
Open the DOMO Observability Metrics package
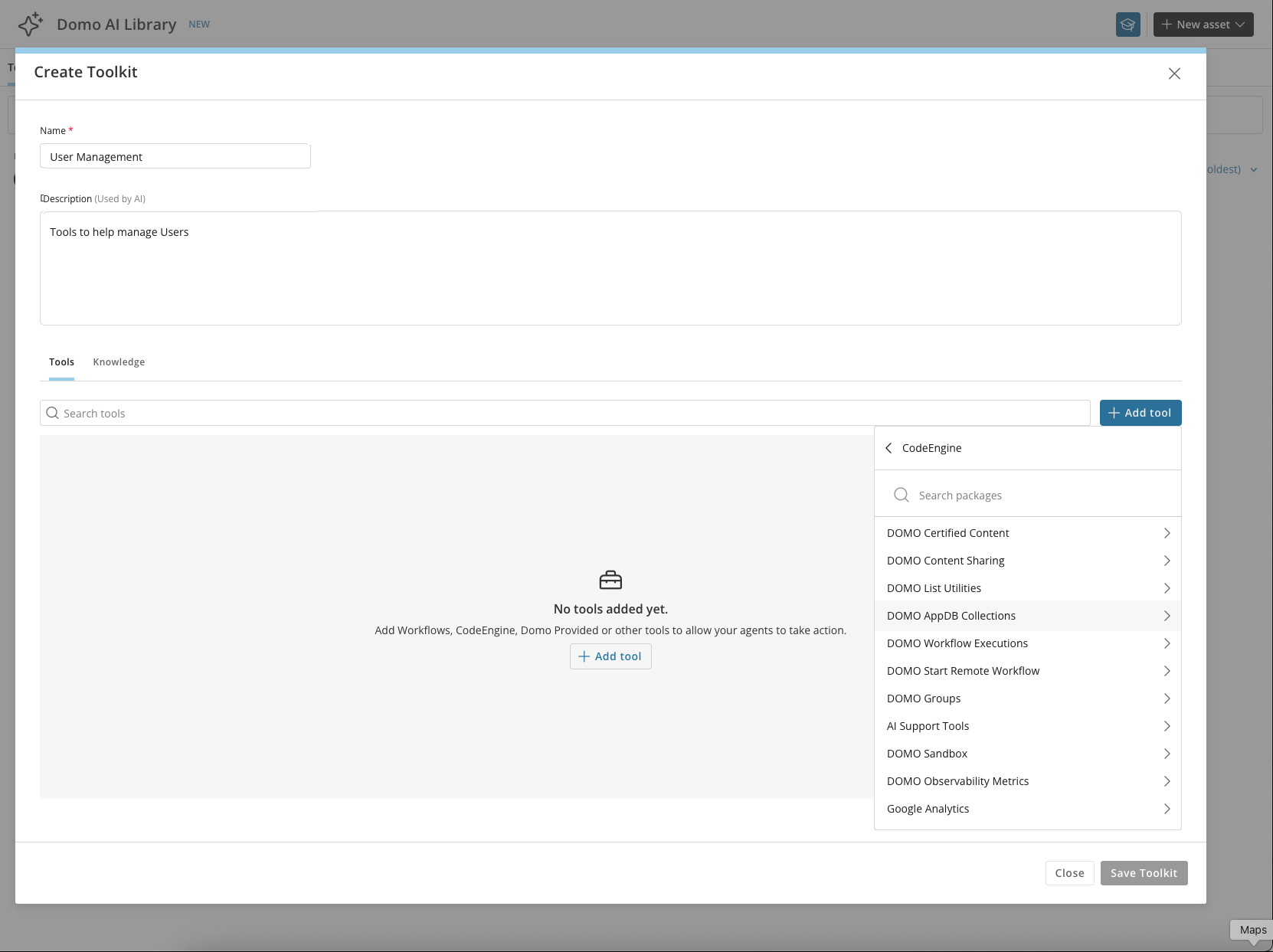point(1028,781)
